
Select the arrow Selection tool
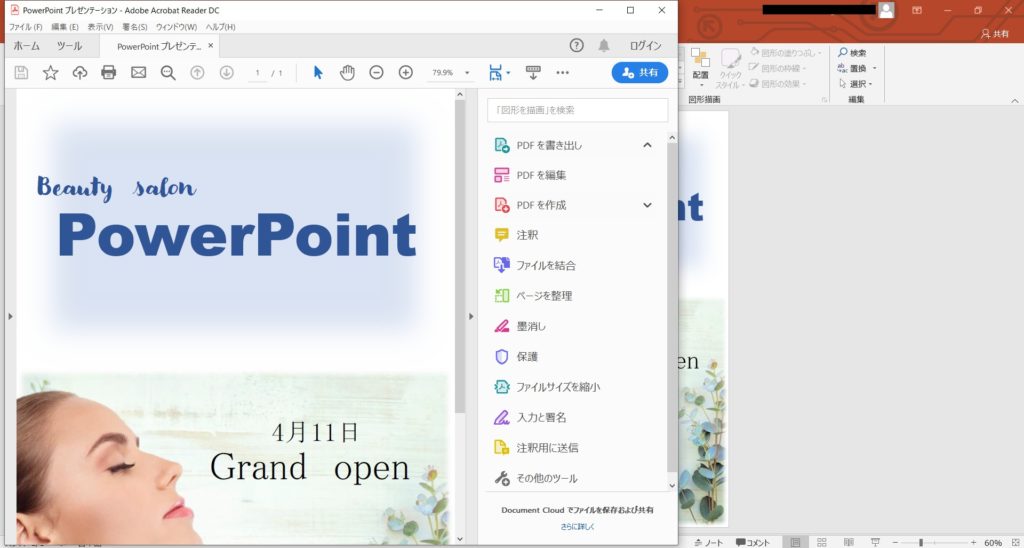(x=318, y=73)
